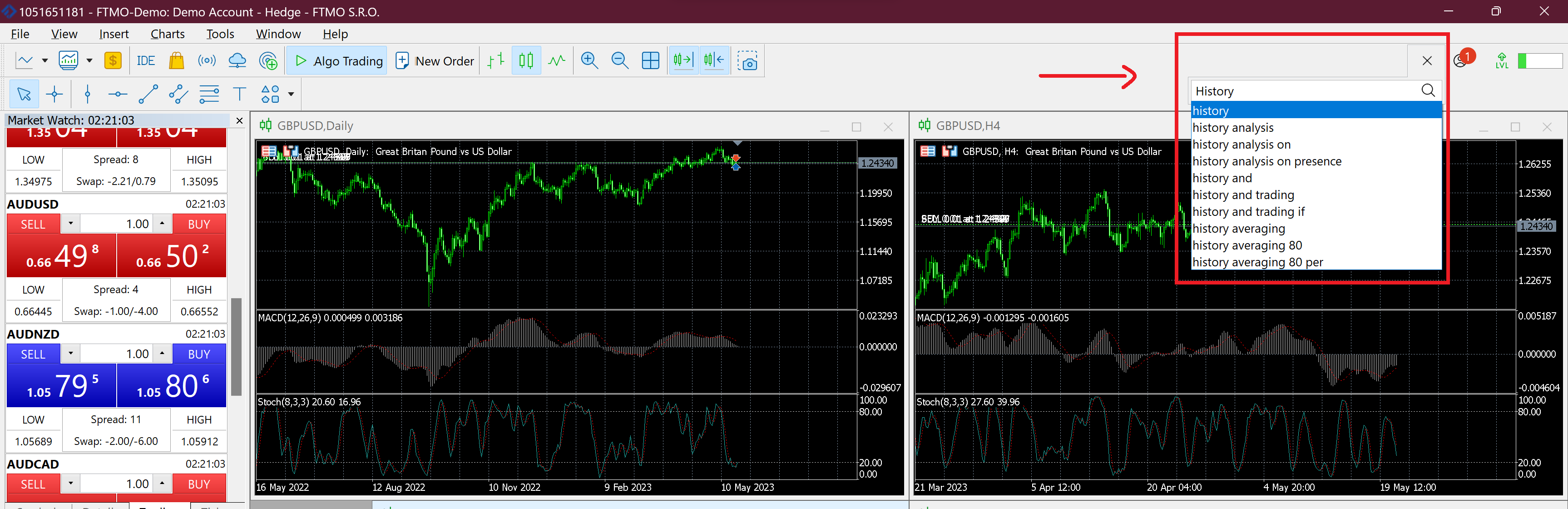Viewport: 1568px width, 509px height.
Task: Take a chart screenshot with the camera icon
Action: tap(747, 61)
